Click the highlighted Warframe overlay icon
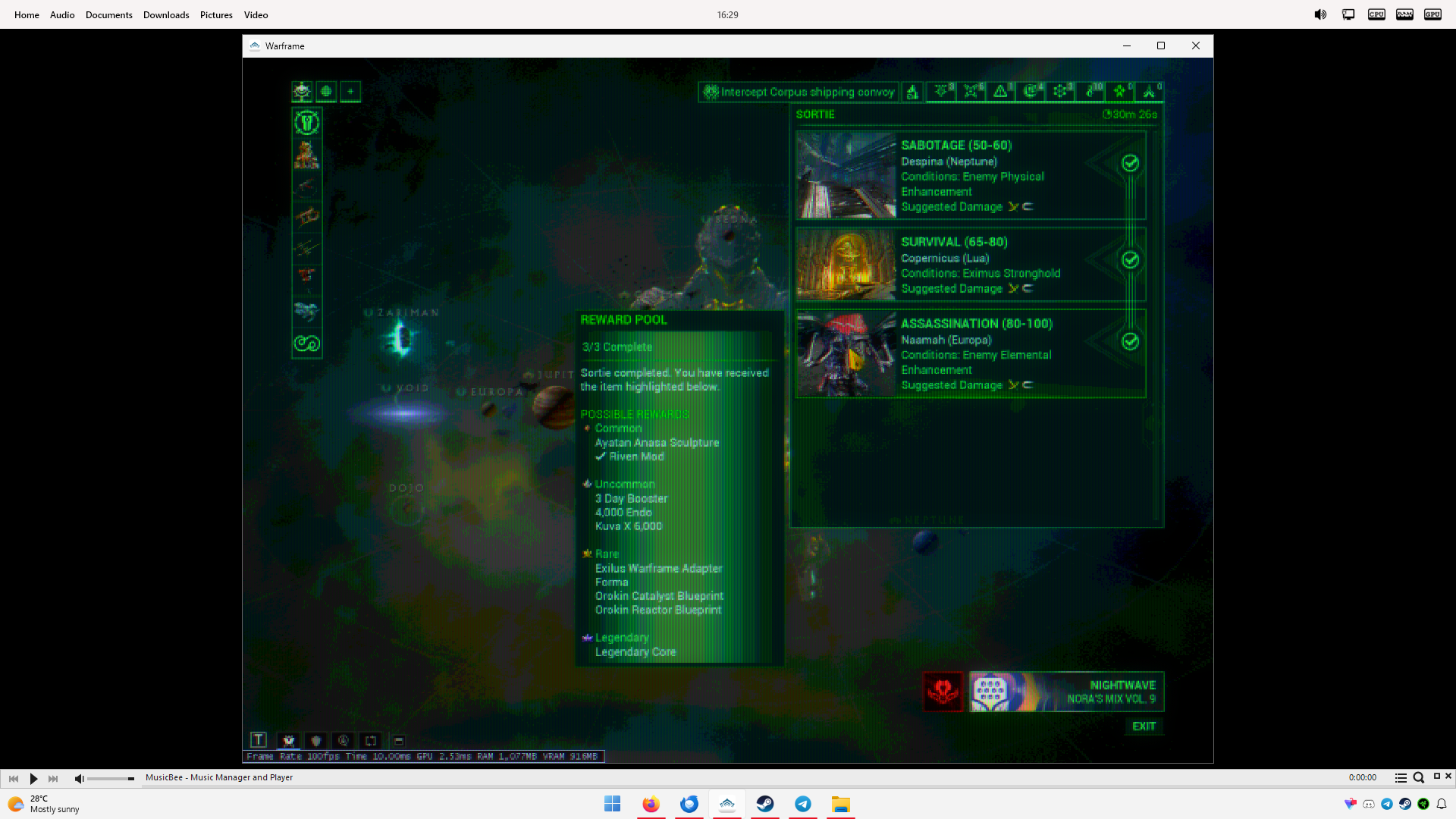 tap(288, 740)
